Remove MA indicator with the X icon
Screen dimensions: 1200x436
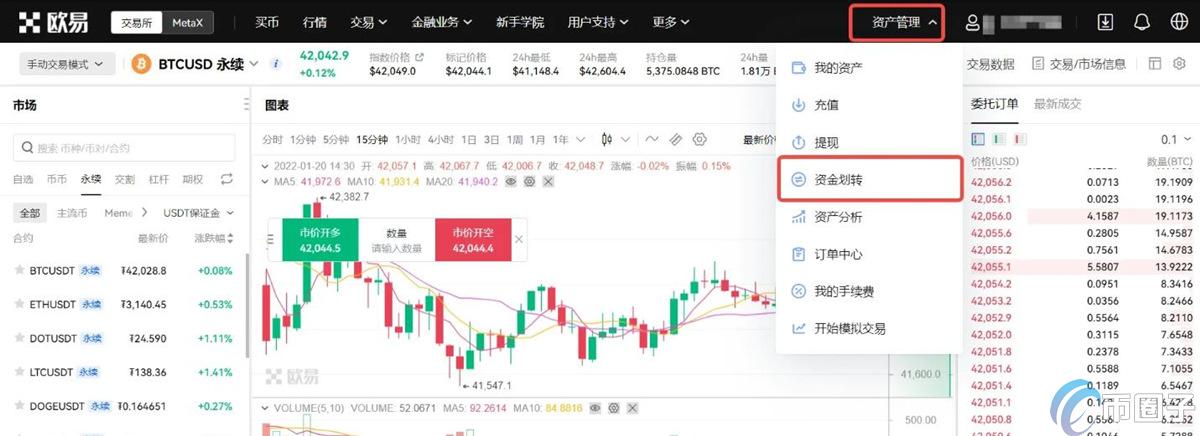[x=548, y=181]
